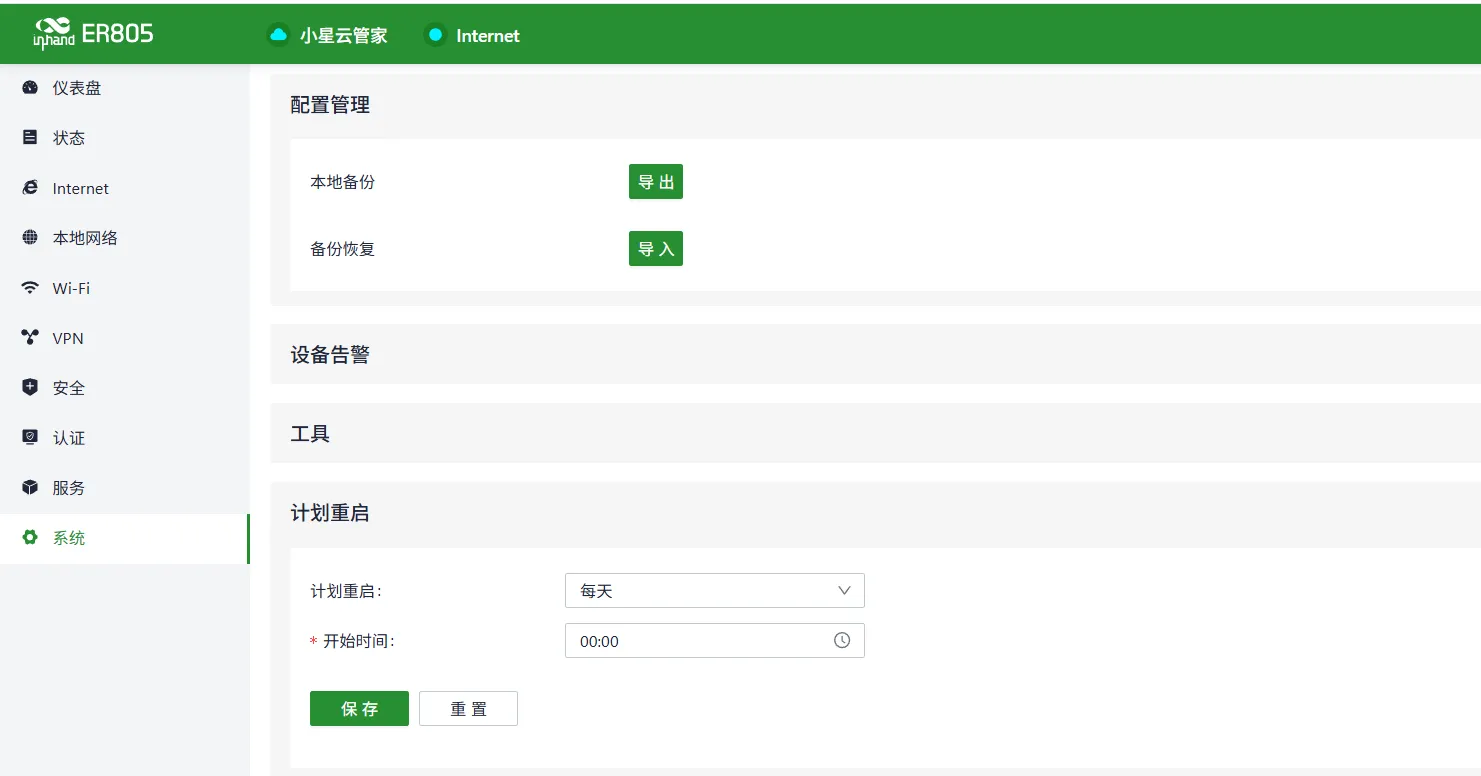
Task: Click the certificate icon beside 认证
Action: (x=30, y=438)
